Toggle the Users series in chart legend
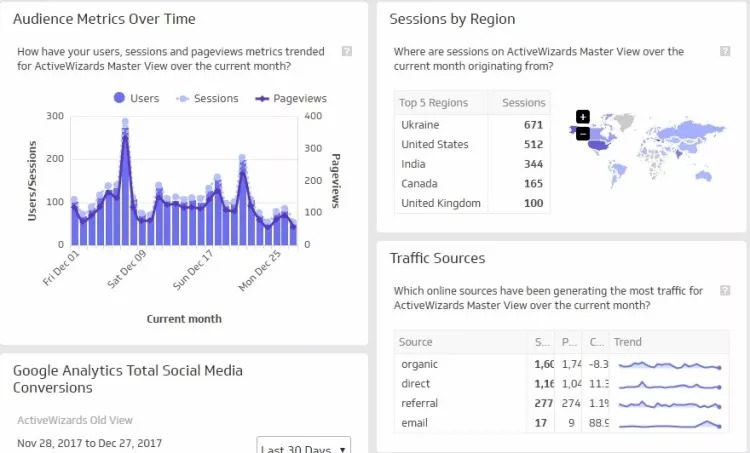Viewport: 750px width, 453px height. click(x=136, y=98)
